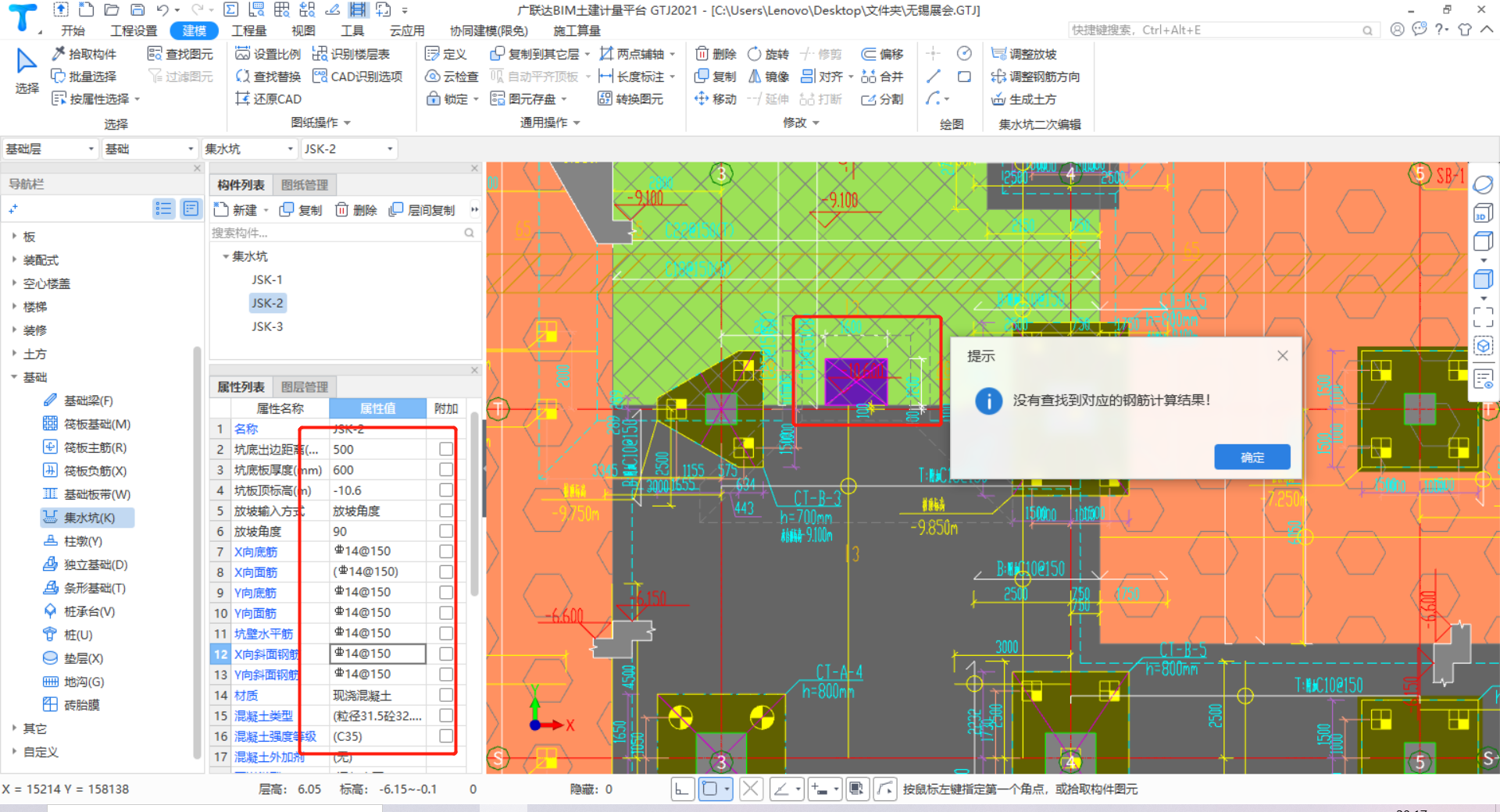The image size is (1500, 812).
Task: Tick the 附加 checkbox for 坑板顶标高
Action: [x=446, y=490]
